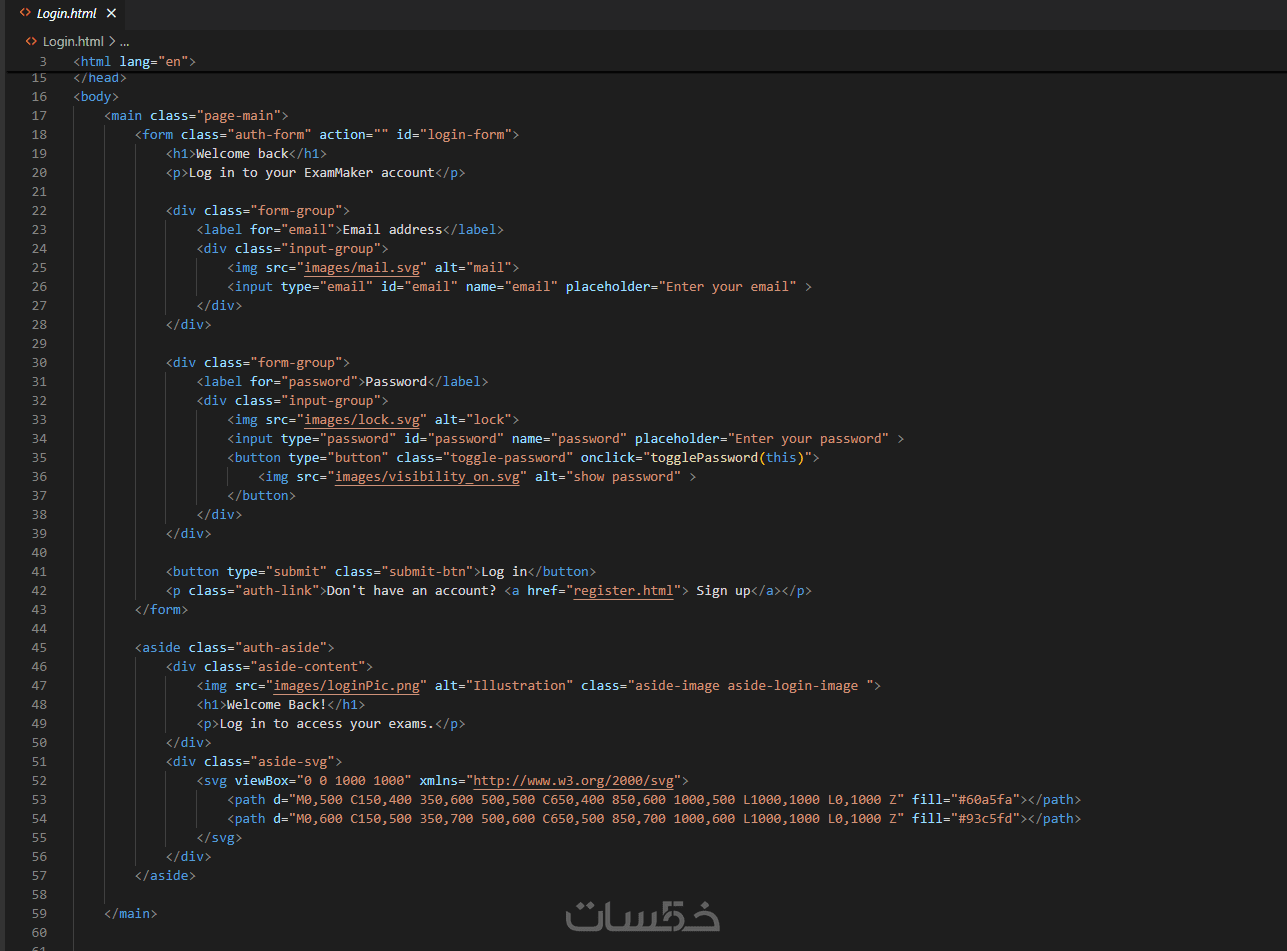The image size is (1287, 951).
Task: Click the "Email address" label text
Action: [x=392, y=229]
